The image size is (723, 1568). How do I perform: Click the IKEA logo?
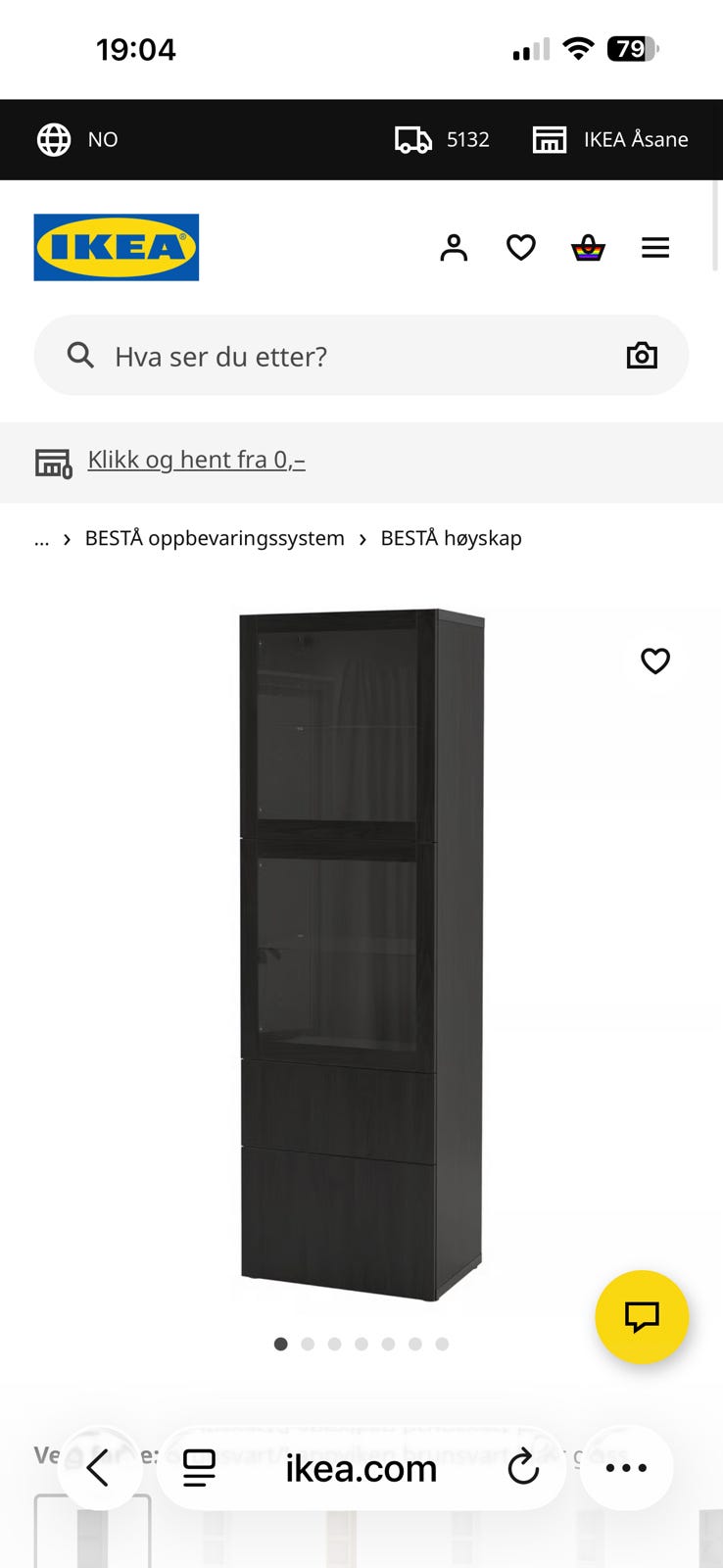click(117, 247)
